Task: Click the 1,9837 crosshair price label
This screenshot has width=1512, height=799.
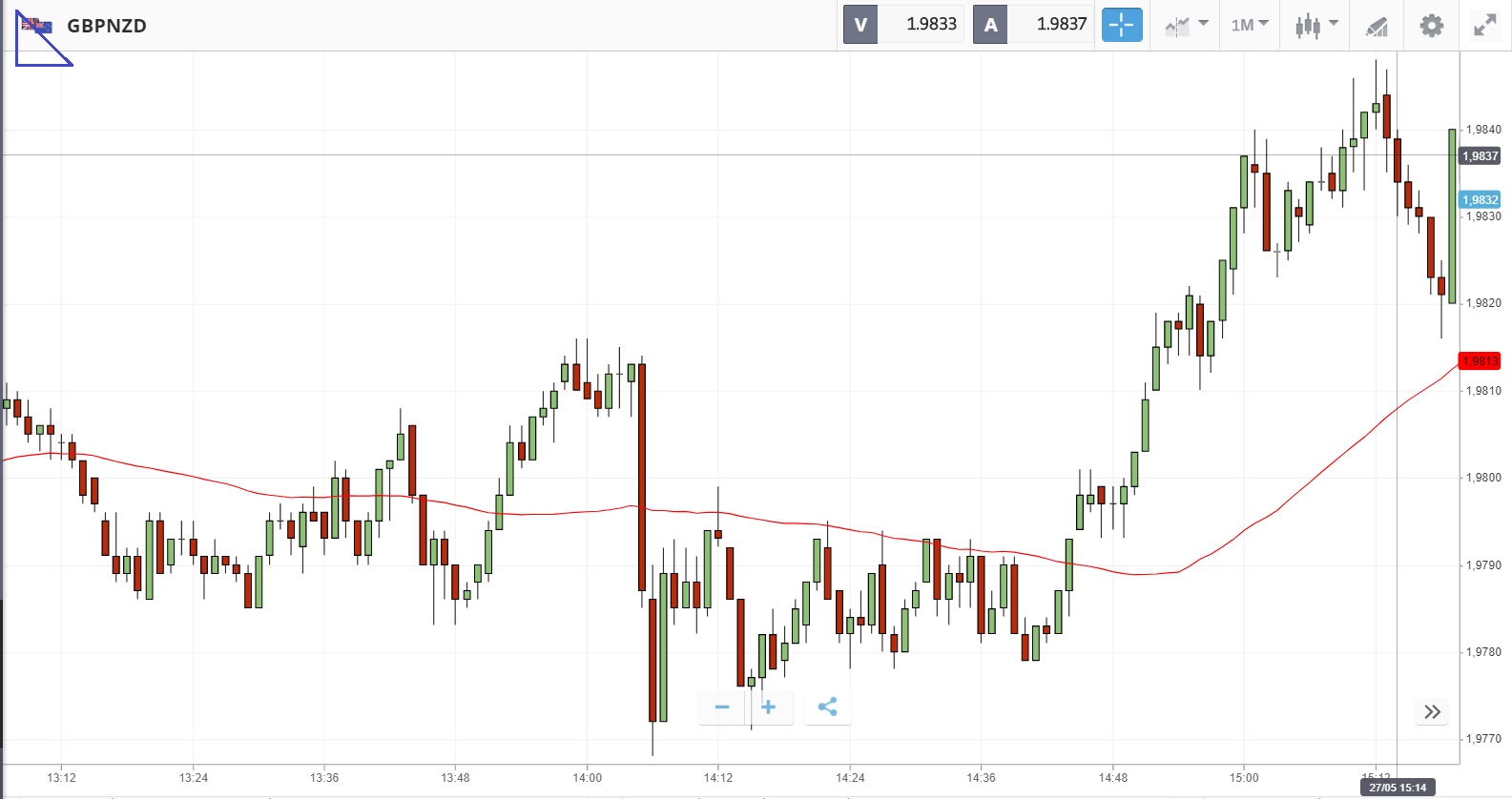Action: coord(1480,155)
